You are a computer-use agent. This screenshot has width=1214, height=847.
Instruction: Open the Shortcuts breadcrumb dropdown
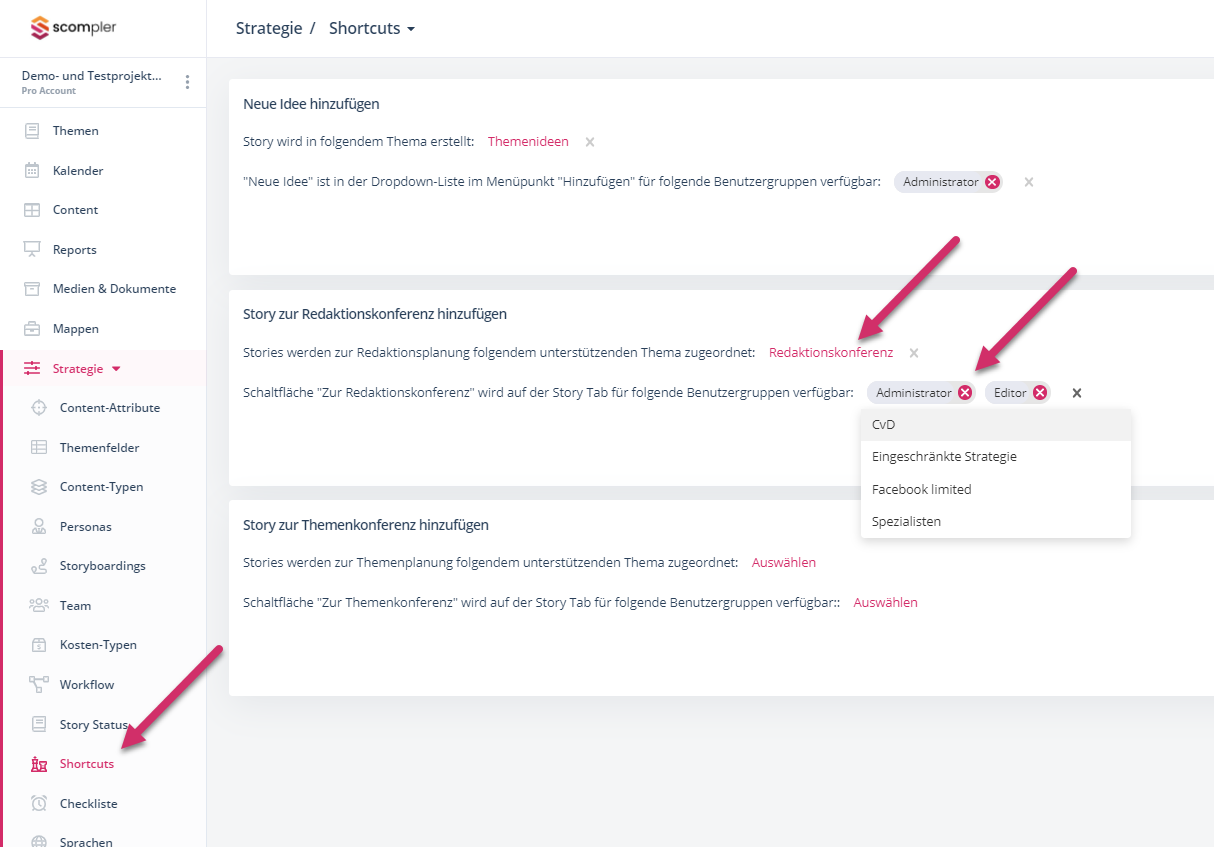tap(371, 28)
